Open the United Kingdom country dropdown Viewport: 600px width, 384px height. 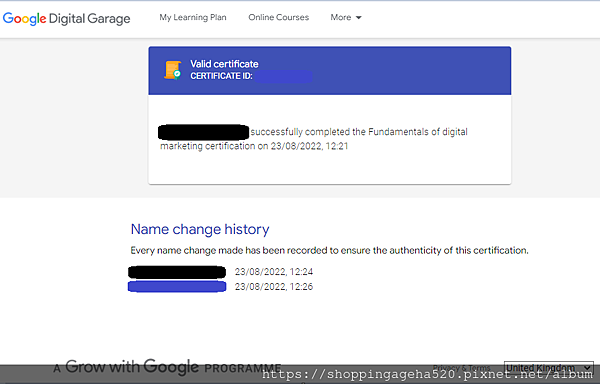click(x=548, y=367)
